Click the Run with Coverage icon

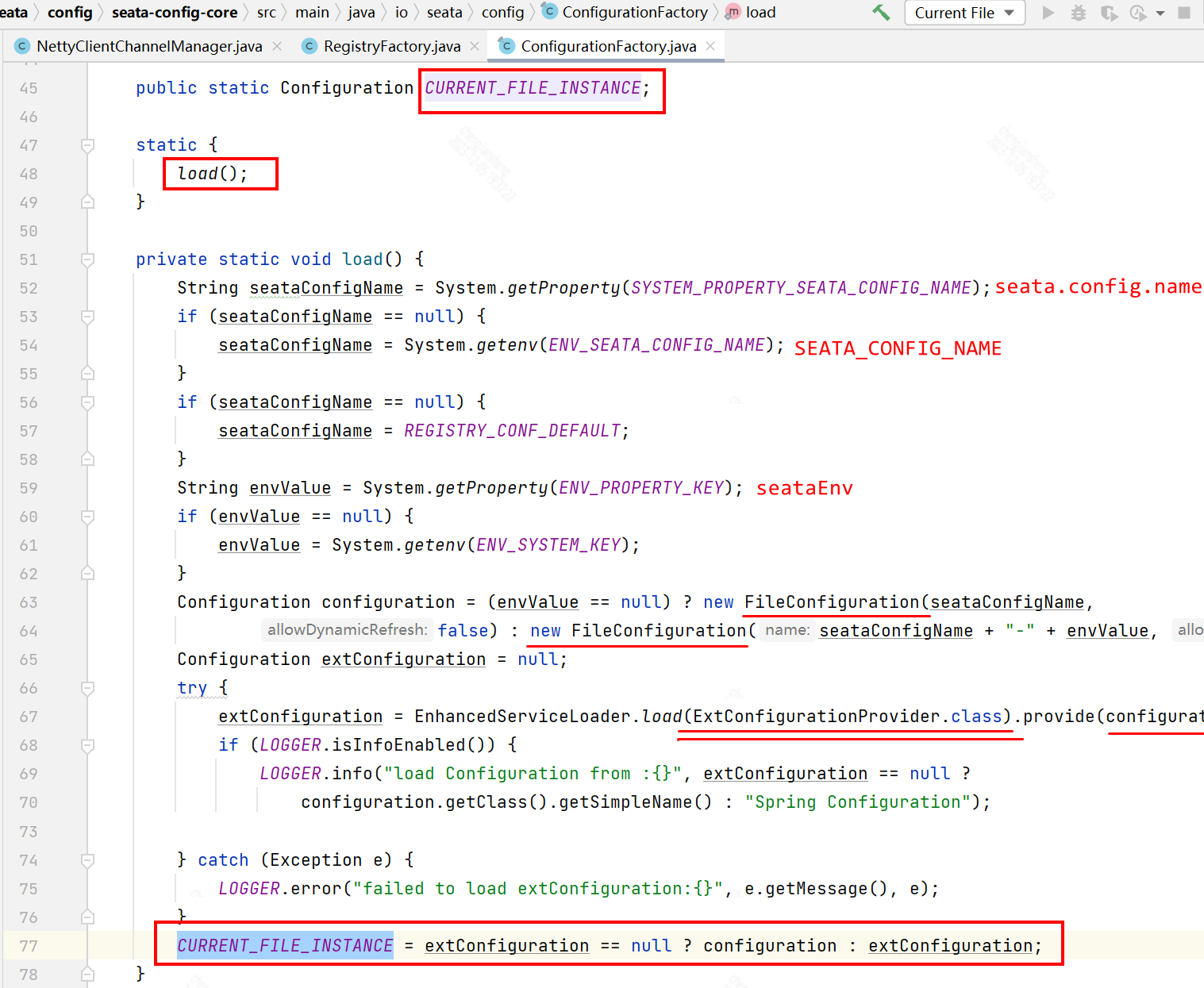coord(1109,13)
